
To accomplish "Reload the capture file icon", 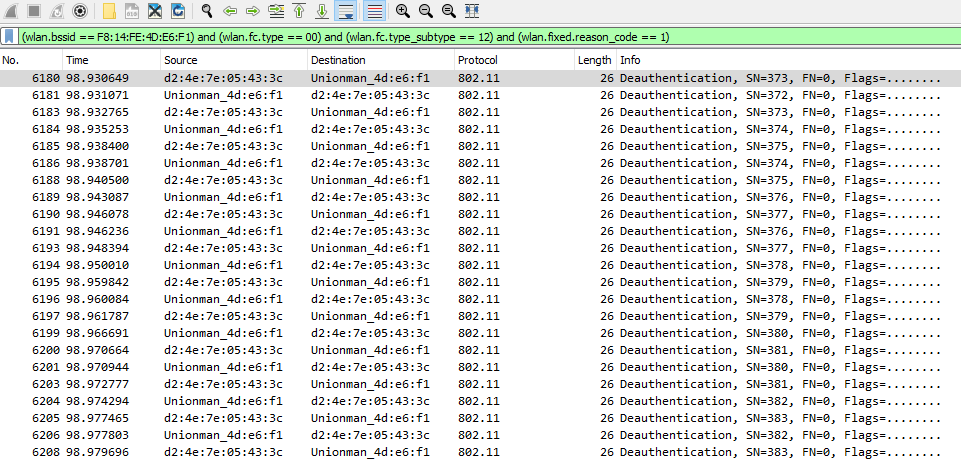I will pos(178,10).
